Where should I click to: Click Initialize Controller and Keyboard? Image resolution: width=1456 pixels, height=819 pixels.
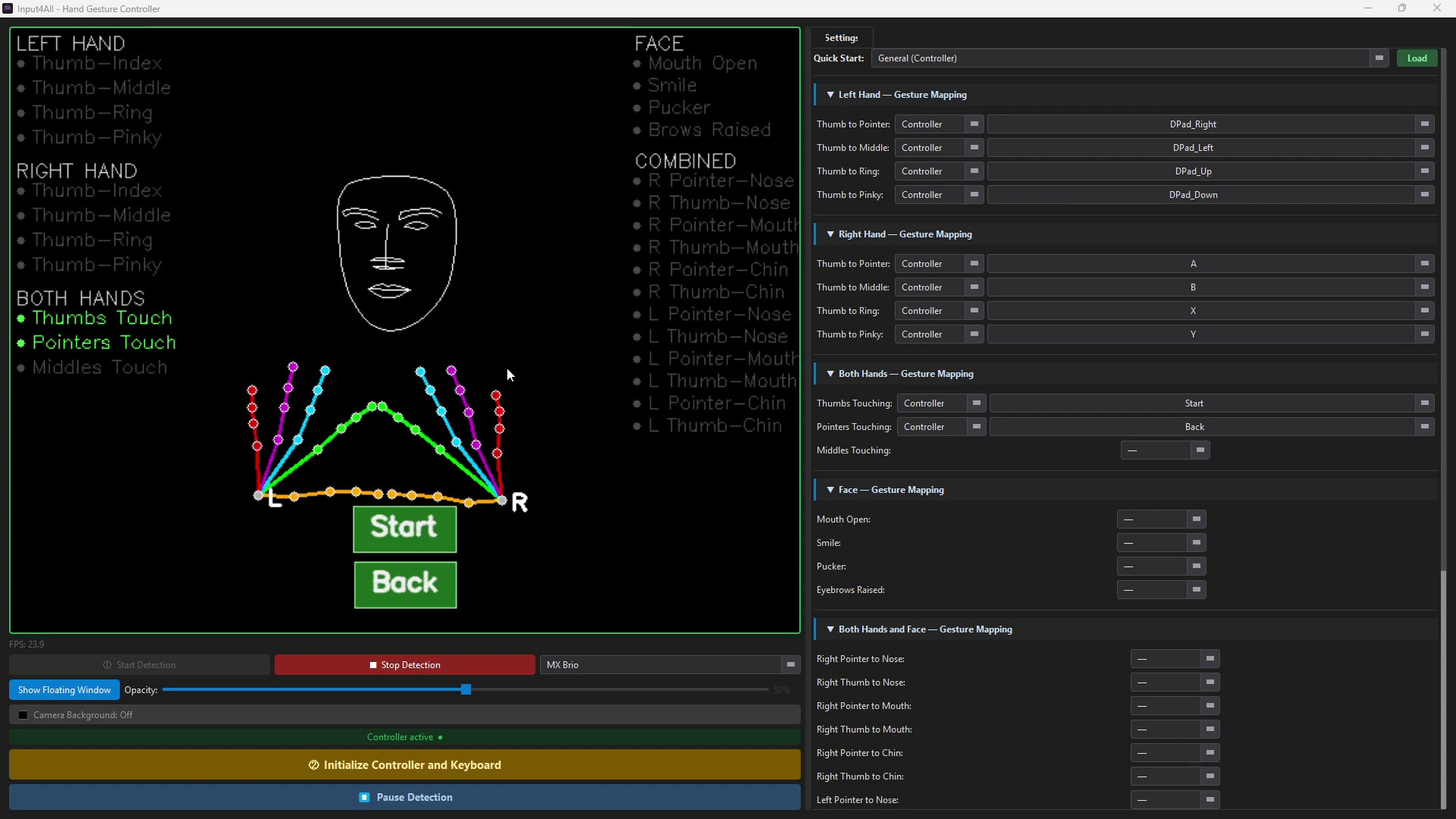pyautogui.click(x=405, y=765)
